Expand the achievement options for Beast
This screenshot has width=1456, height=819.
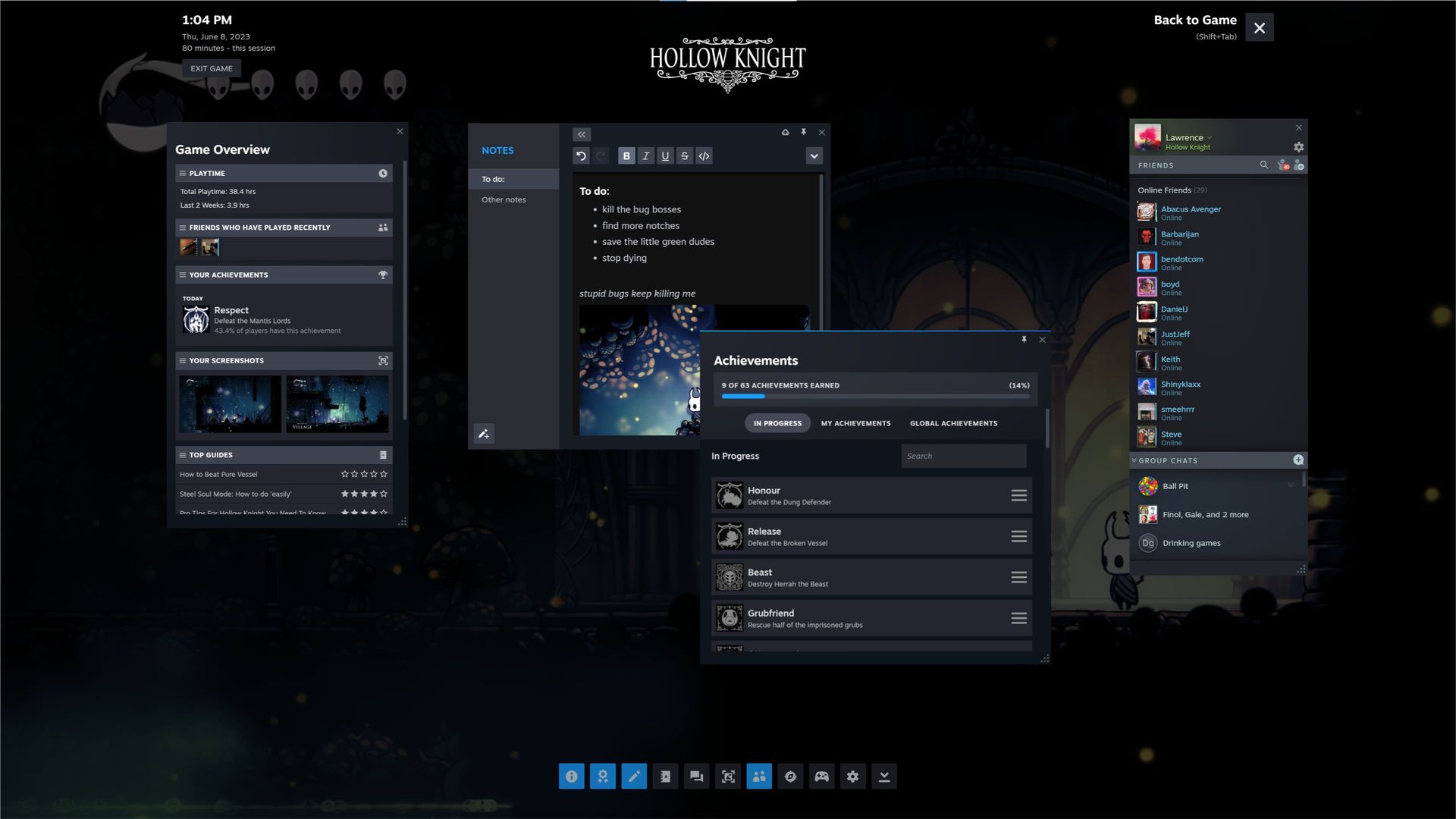[1019, 578]
